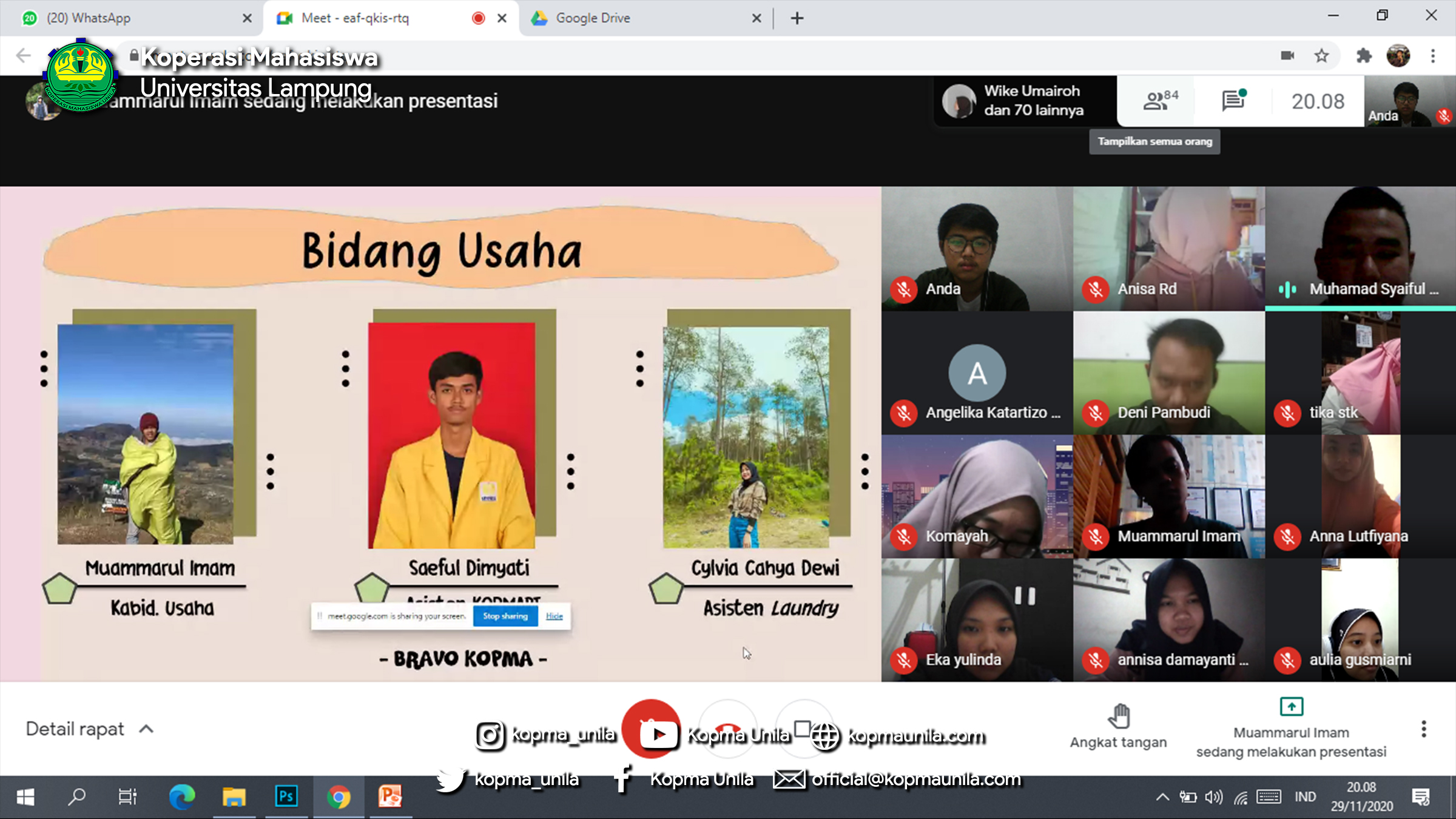Click the mic mute icon on Deni Pambudi's tile
Image resolution: width=1456 pixels, height=819 pixels.
point(1095,413)
